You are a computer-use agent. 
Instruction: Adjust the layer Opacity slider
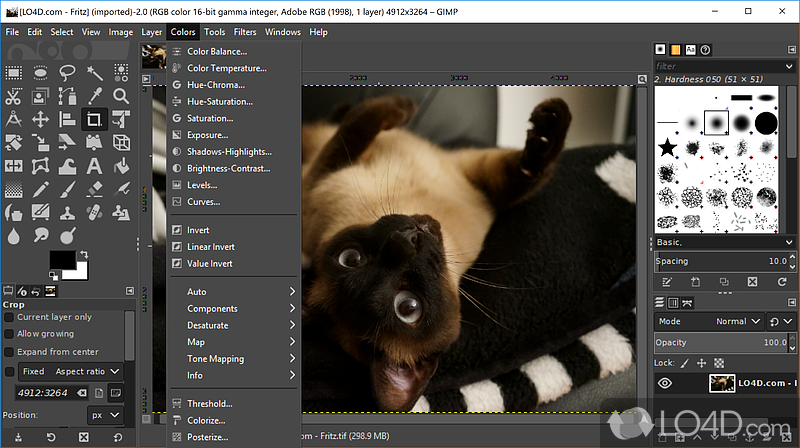[x=721, y=342]
